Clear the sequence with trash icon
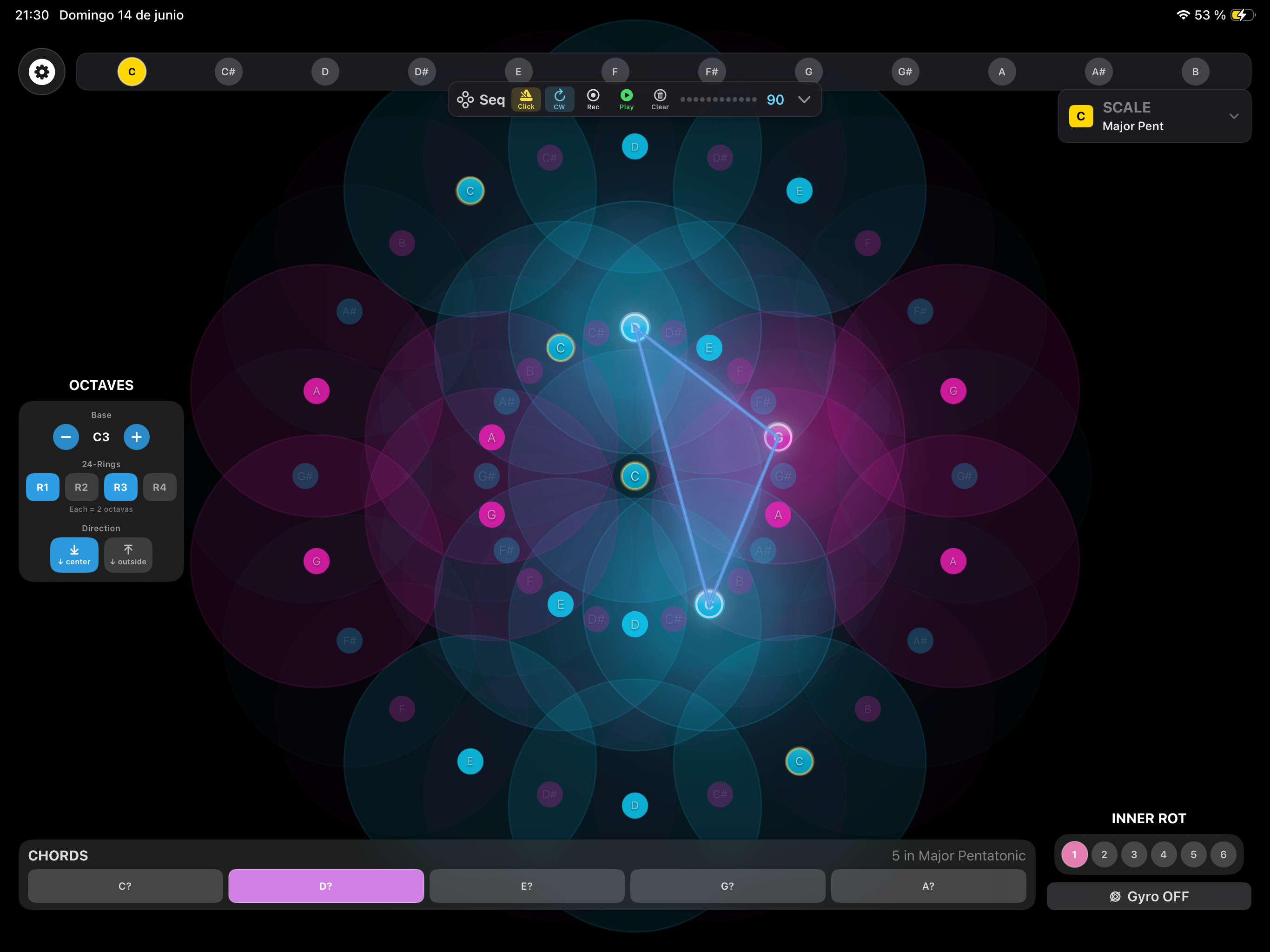The height and width of the screenshot is (952, 1270). point(660,99)
